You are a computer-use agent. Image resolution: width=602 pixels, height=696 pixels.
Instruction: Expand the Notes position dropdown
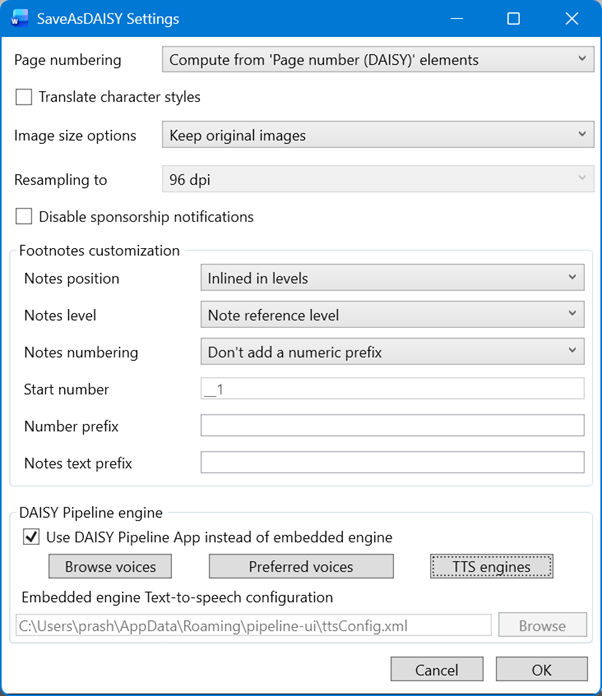pos(392,278)
